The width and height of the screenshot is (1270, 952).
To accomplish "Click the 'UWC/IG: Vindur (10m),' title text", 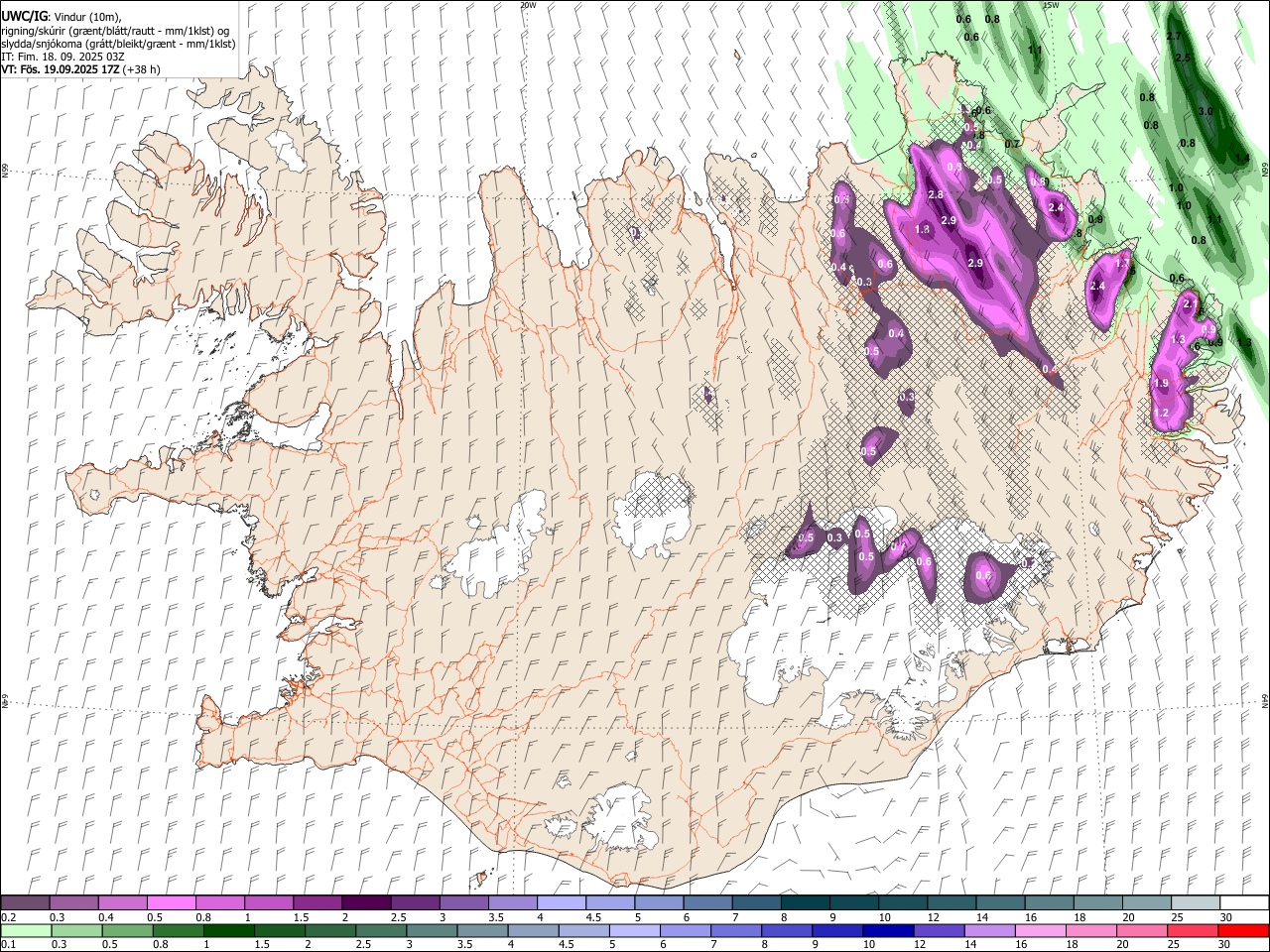I will (x=61, y=16).
